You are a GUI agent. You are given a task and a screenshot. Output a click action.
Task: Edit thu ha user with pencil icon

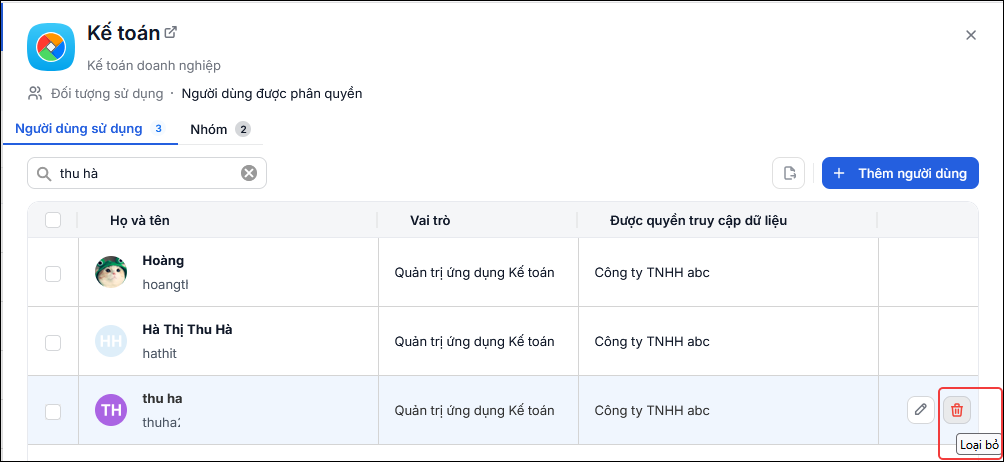[921, 410]
